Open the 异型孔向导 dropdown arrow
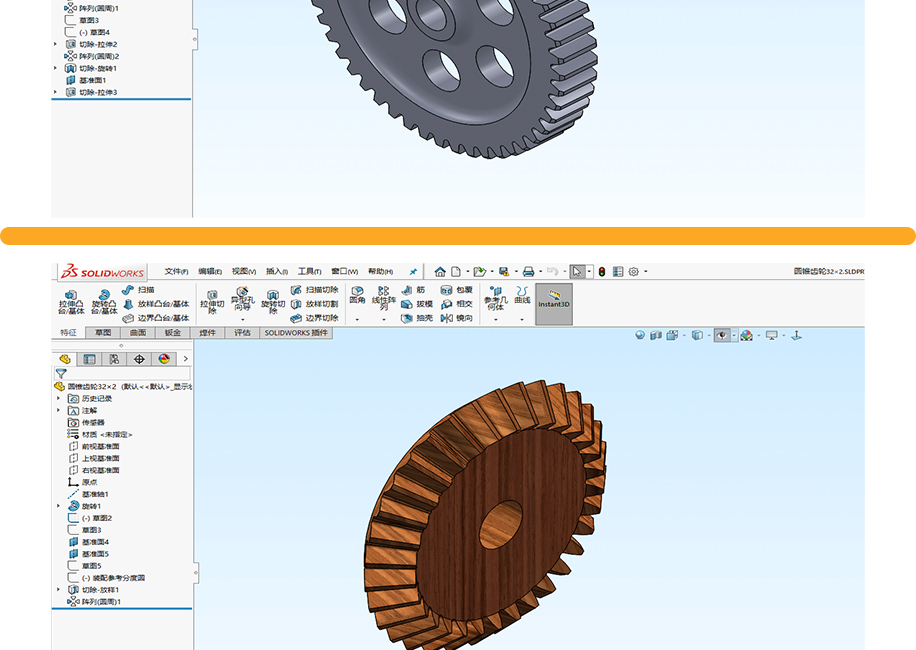The height and width of the screenshot is (650, 916). click(242, 319)
